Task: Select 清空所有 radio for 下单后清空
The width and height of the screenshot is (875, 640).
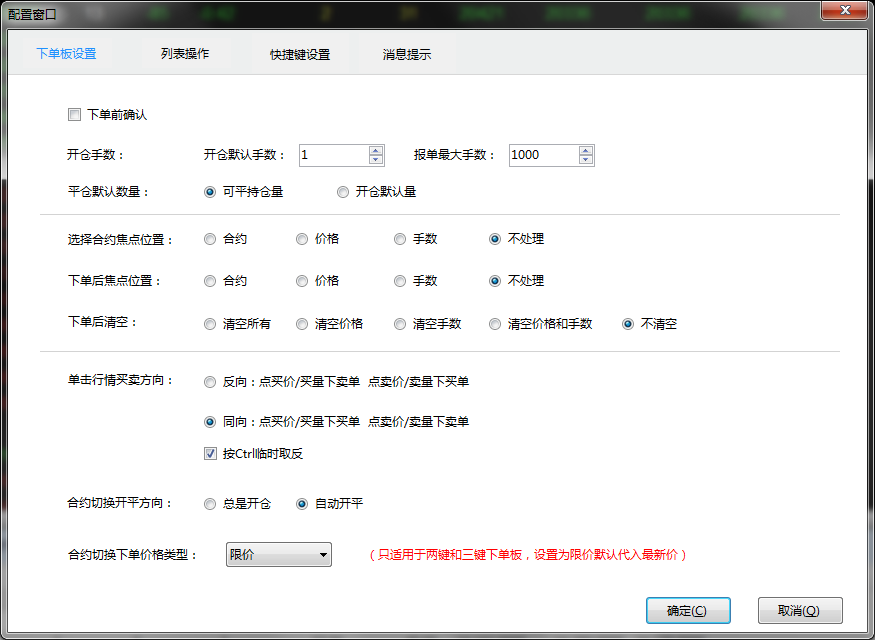Action: (x=210, y=324)
